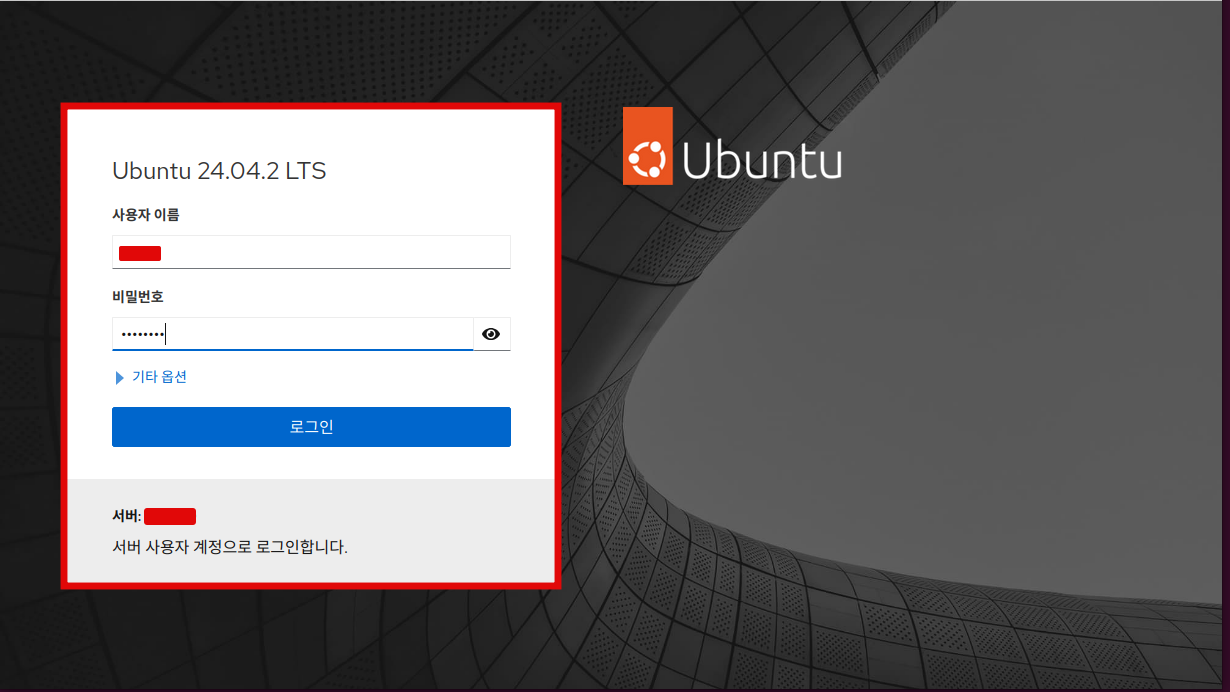Focus the 사용자 이름 input field
Viewport: 1230px width, 692px height.
click(311, 252)
